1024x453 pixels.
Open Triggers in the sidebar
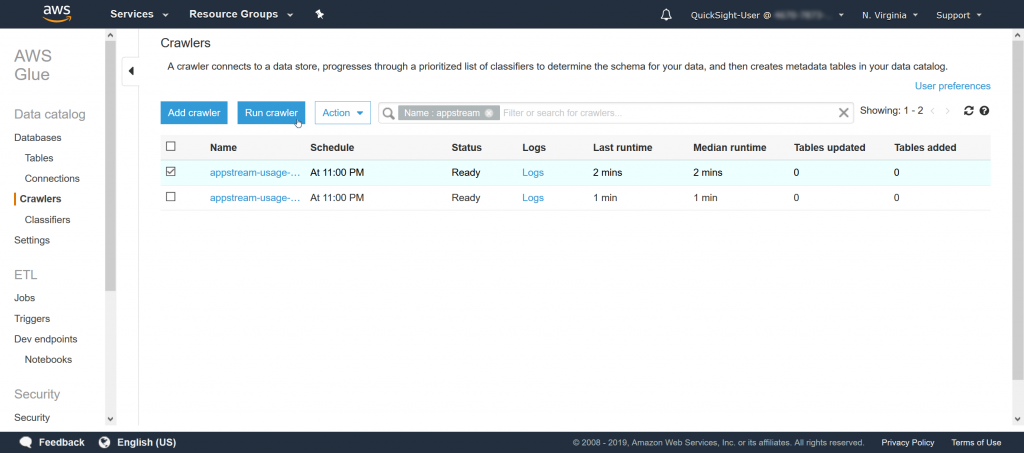click(32, 319)
